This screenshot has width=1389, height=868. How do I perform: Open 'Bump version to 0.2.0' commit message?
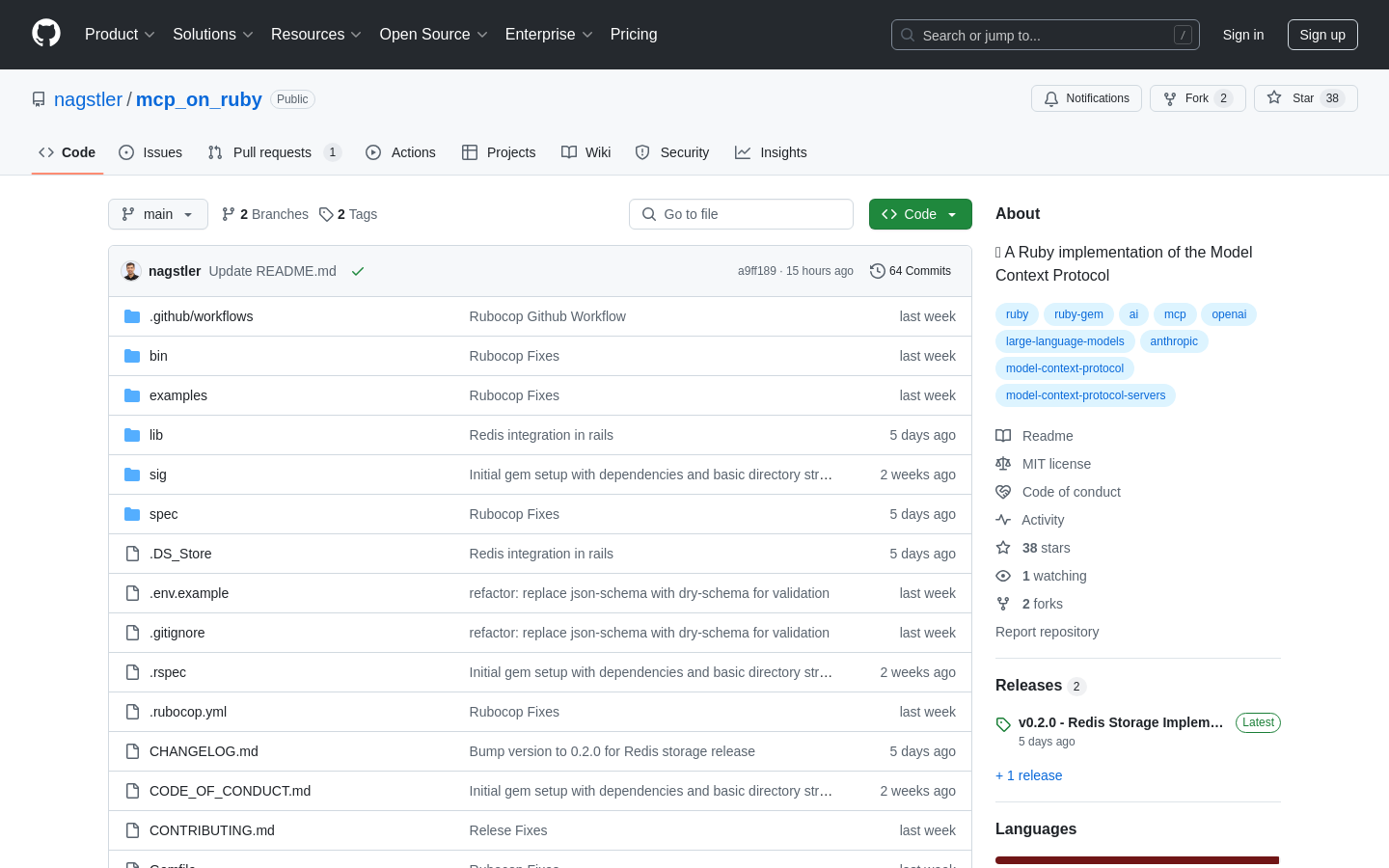coord(613,751)
